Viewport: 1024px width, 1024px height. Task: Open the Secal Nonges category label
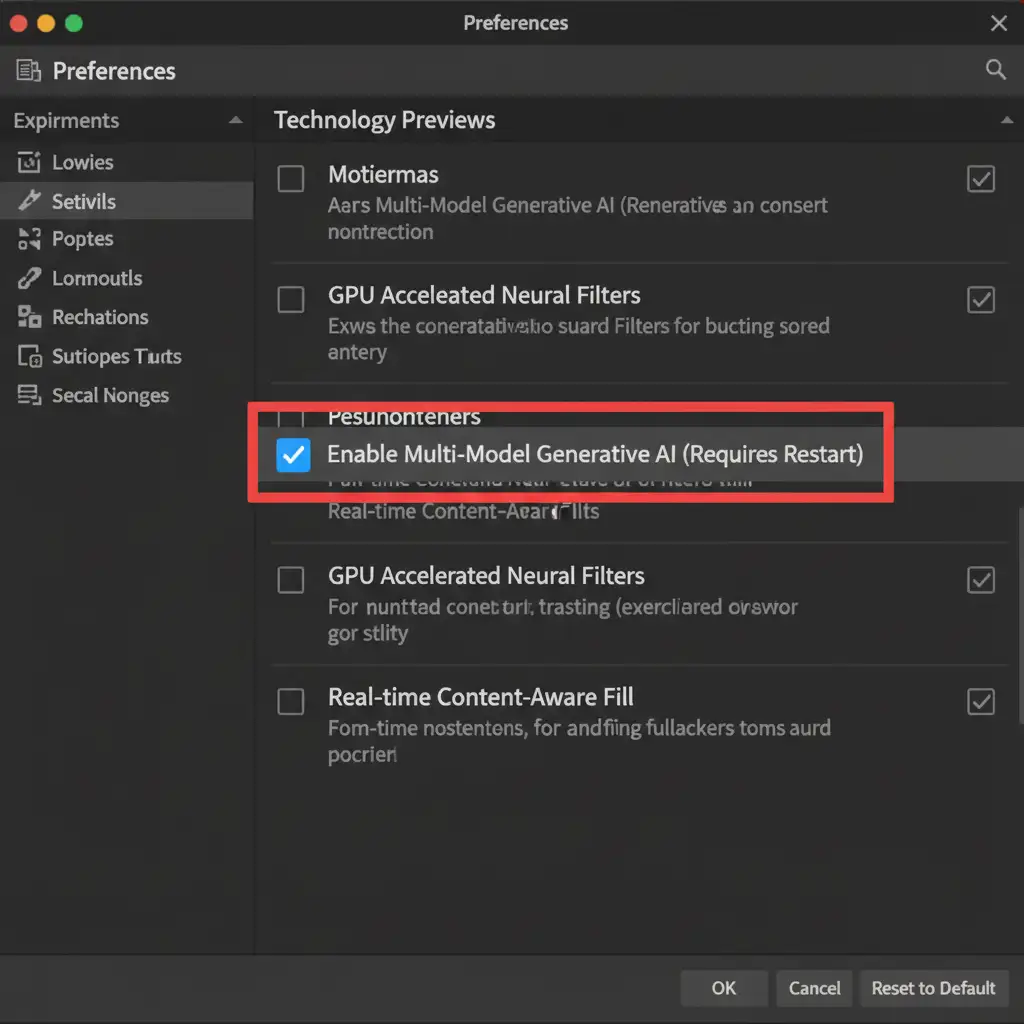point(110,395)
